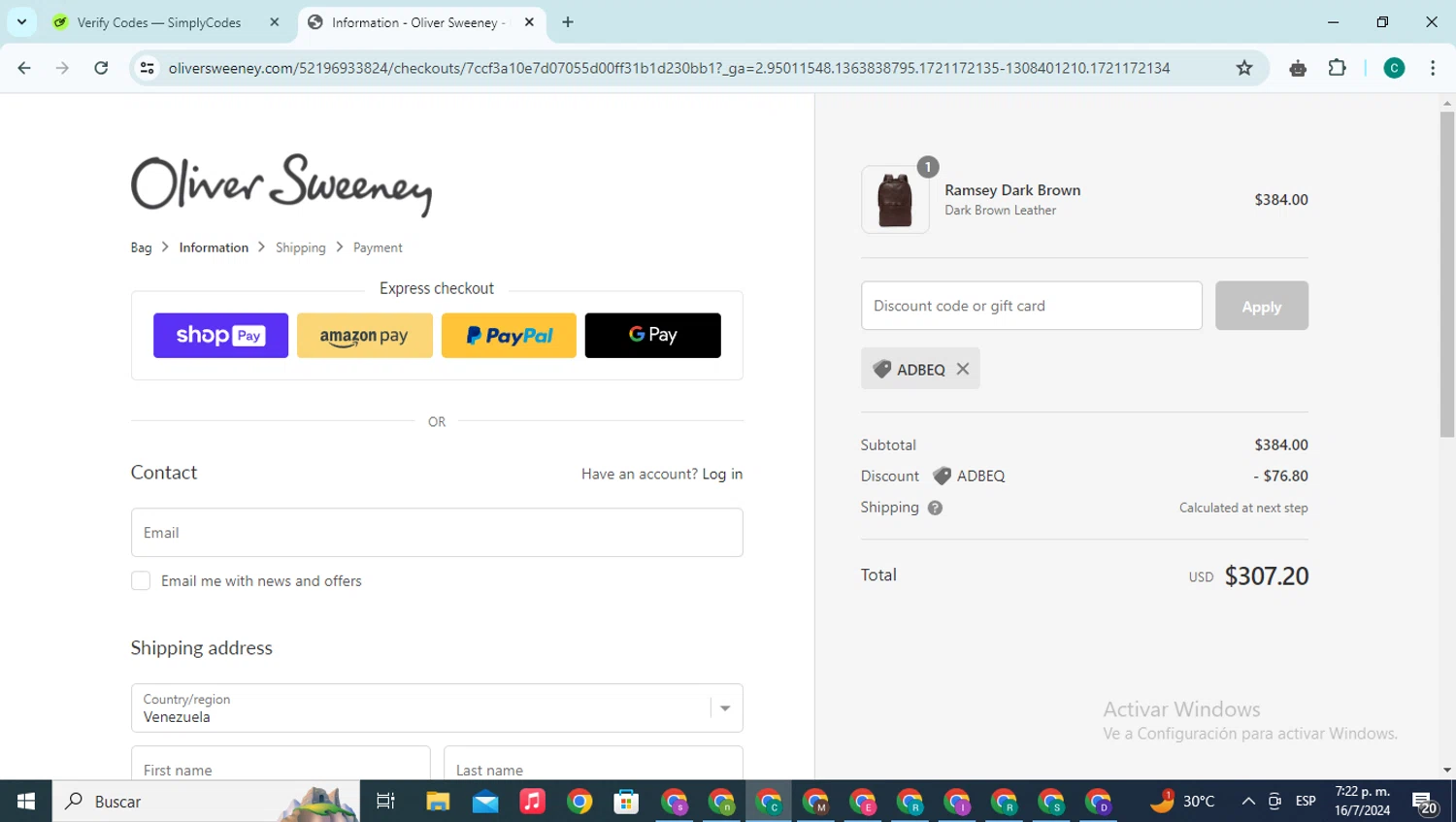Click the Apply discount button
The width and height of the screenshot is (1456, 822).
pyautogui.click(x=1262, y=306)
